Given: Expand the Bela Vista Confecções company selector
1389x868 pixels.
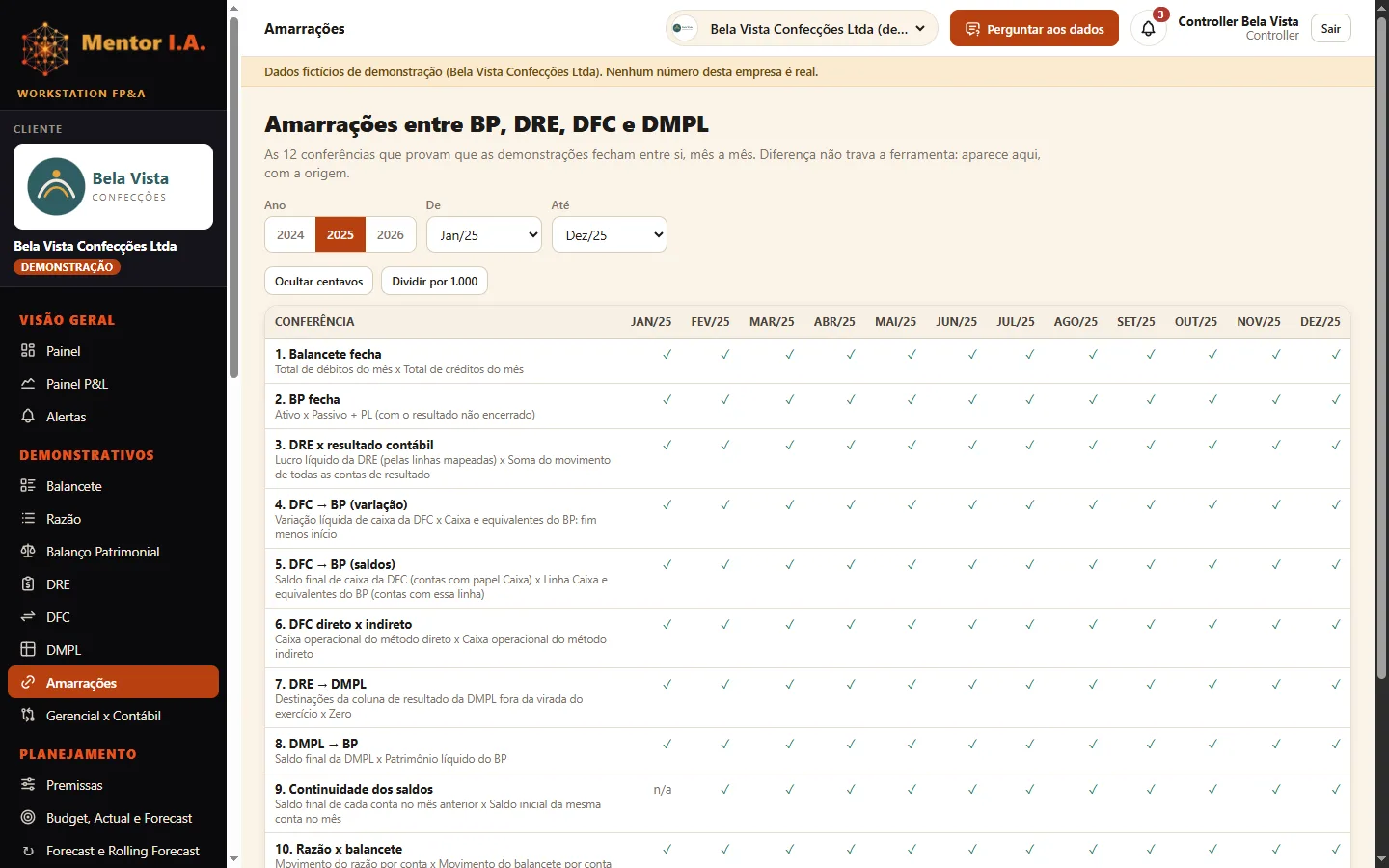Looking at the screenshot, I should click(802, 29).
